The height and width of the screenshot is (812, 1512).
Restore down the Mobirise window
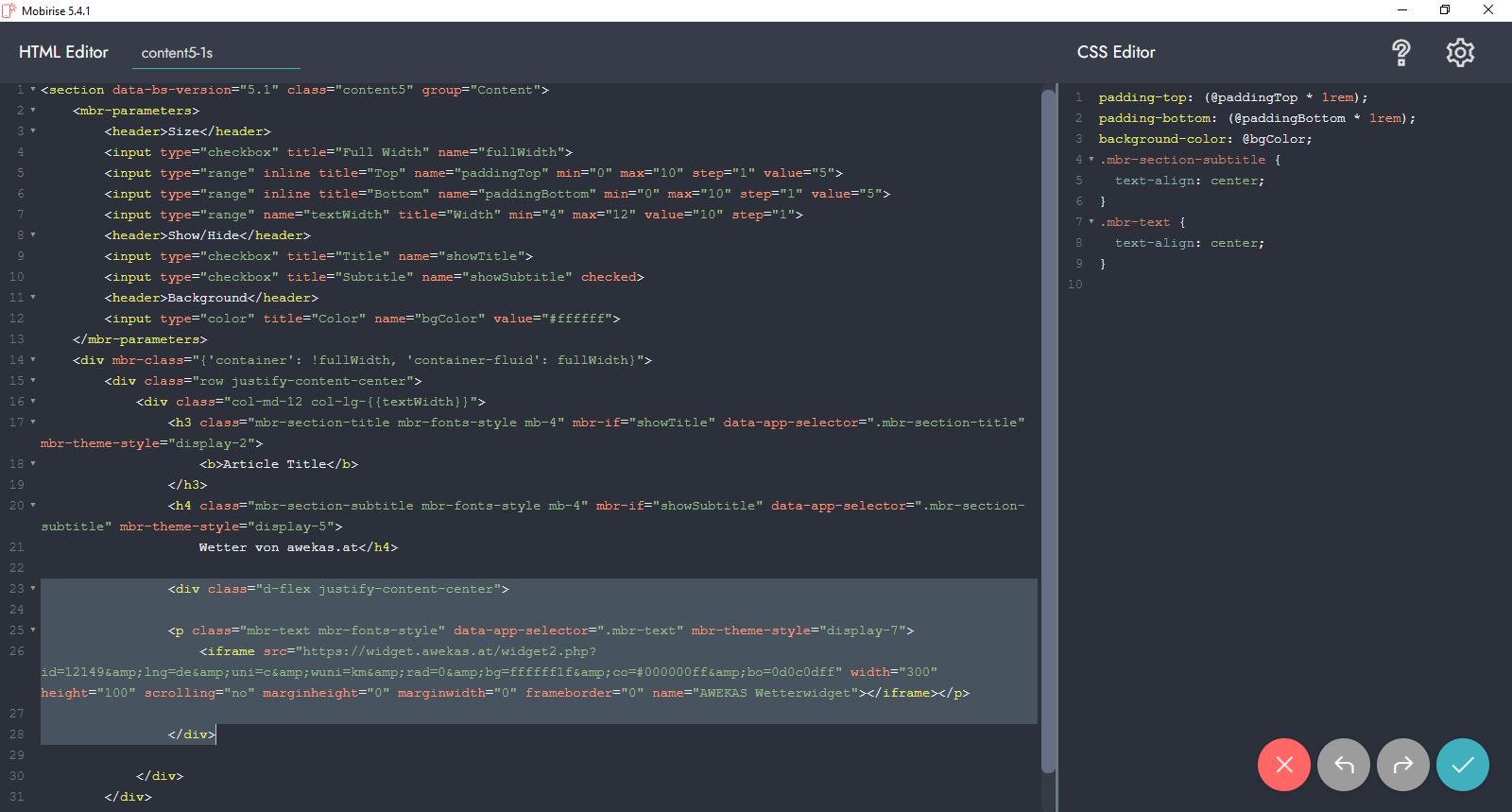tap(1444, 10)
